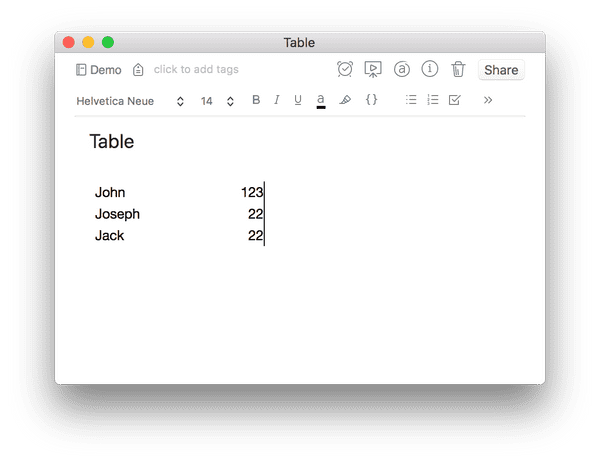Screen dimensions: 600x463
Task: Open the annotate (circled a) icon
Action: pos(402,69)
